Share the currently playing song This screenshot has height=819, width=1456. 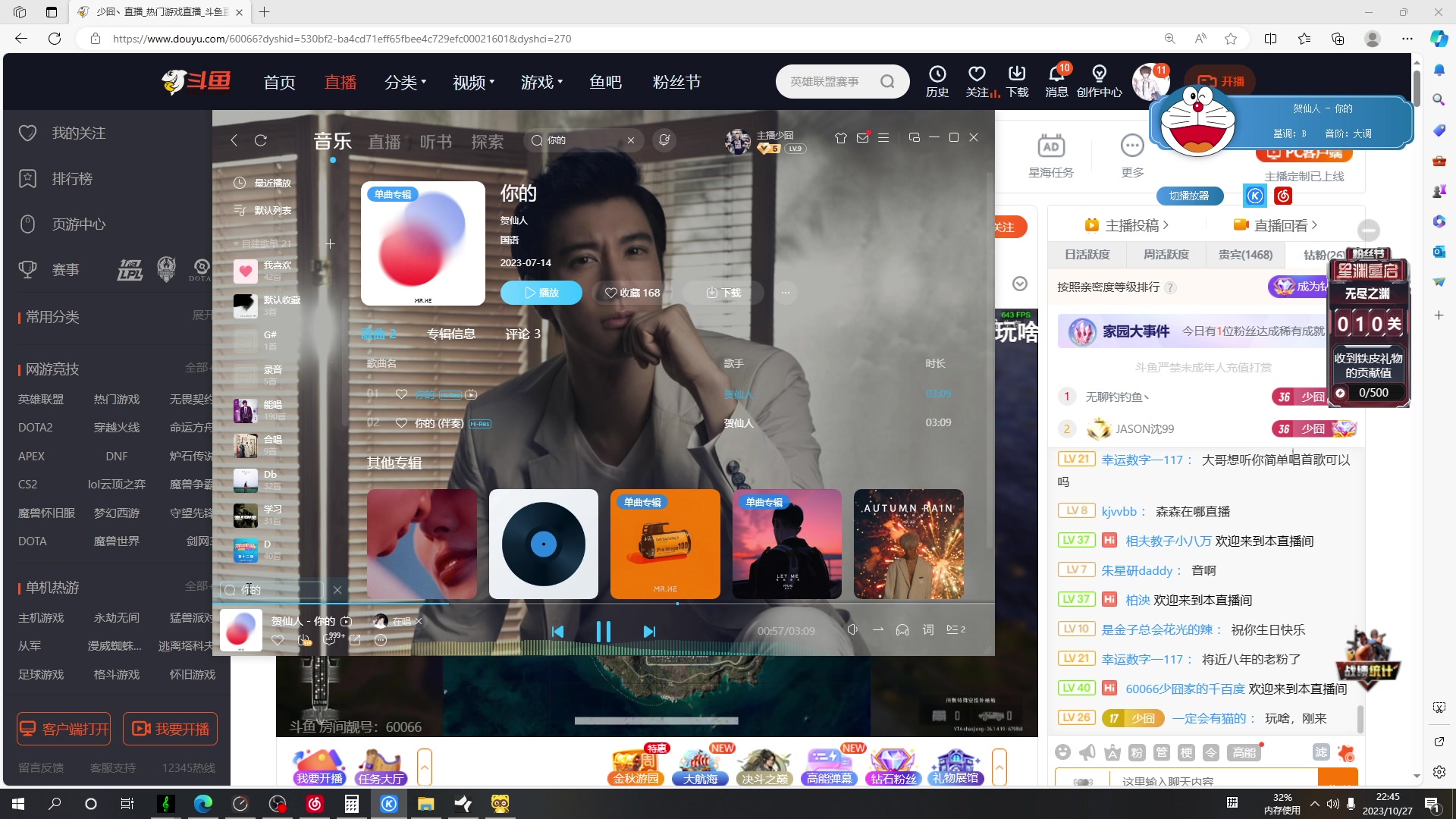pos(355,640)
